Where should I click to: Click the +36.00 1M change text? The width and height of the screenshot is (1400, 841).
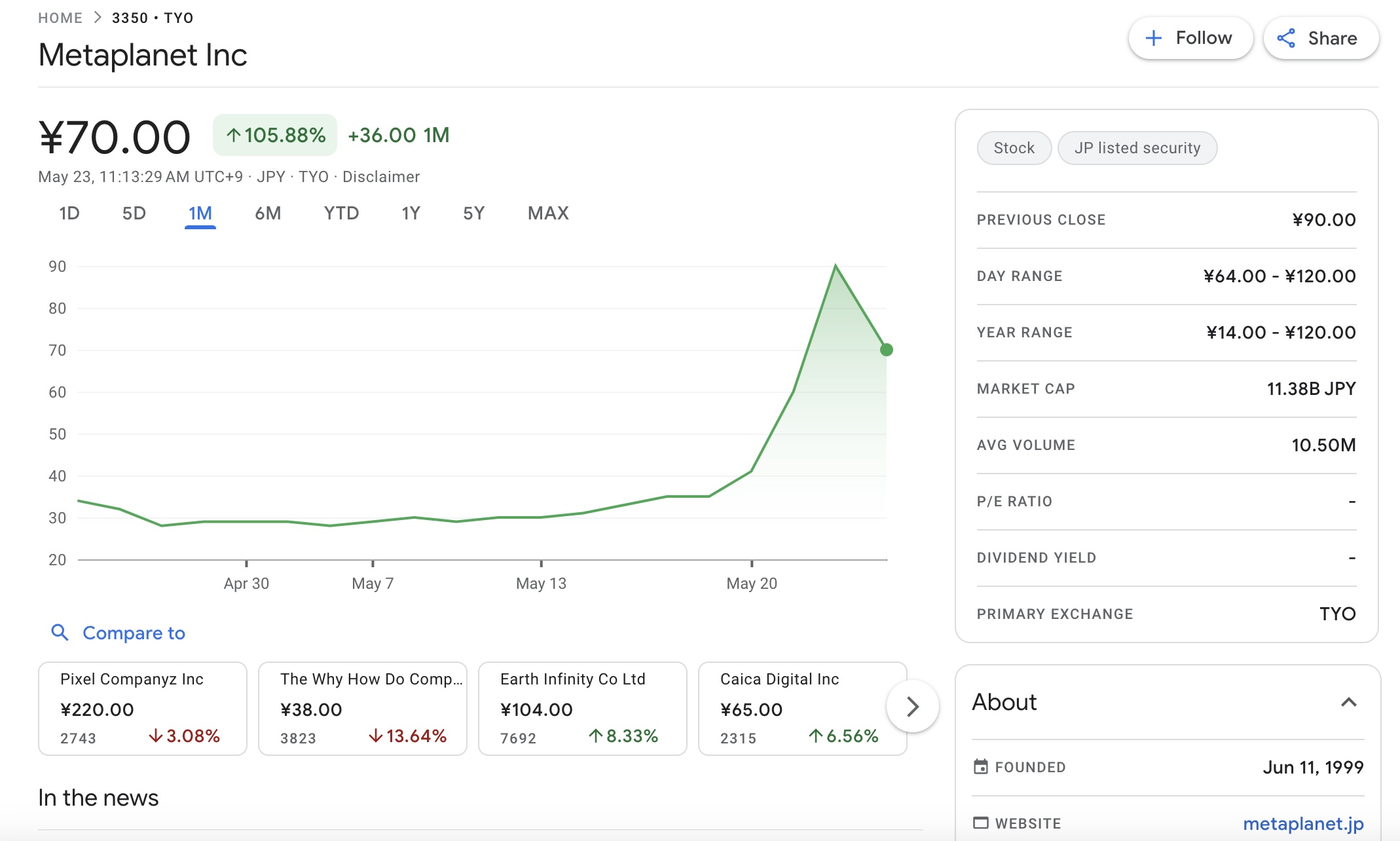point(399,135)
